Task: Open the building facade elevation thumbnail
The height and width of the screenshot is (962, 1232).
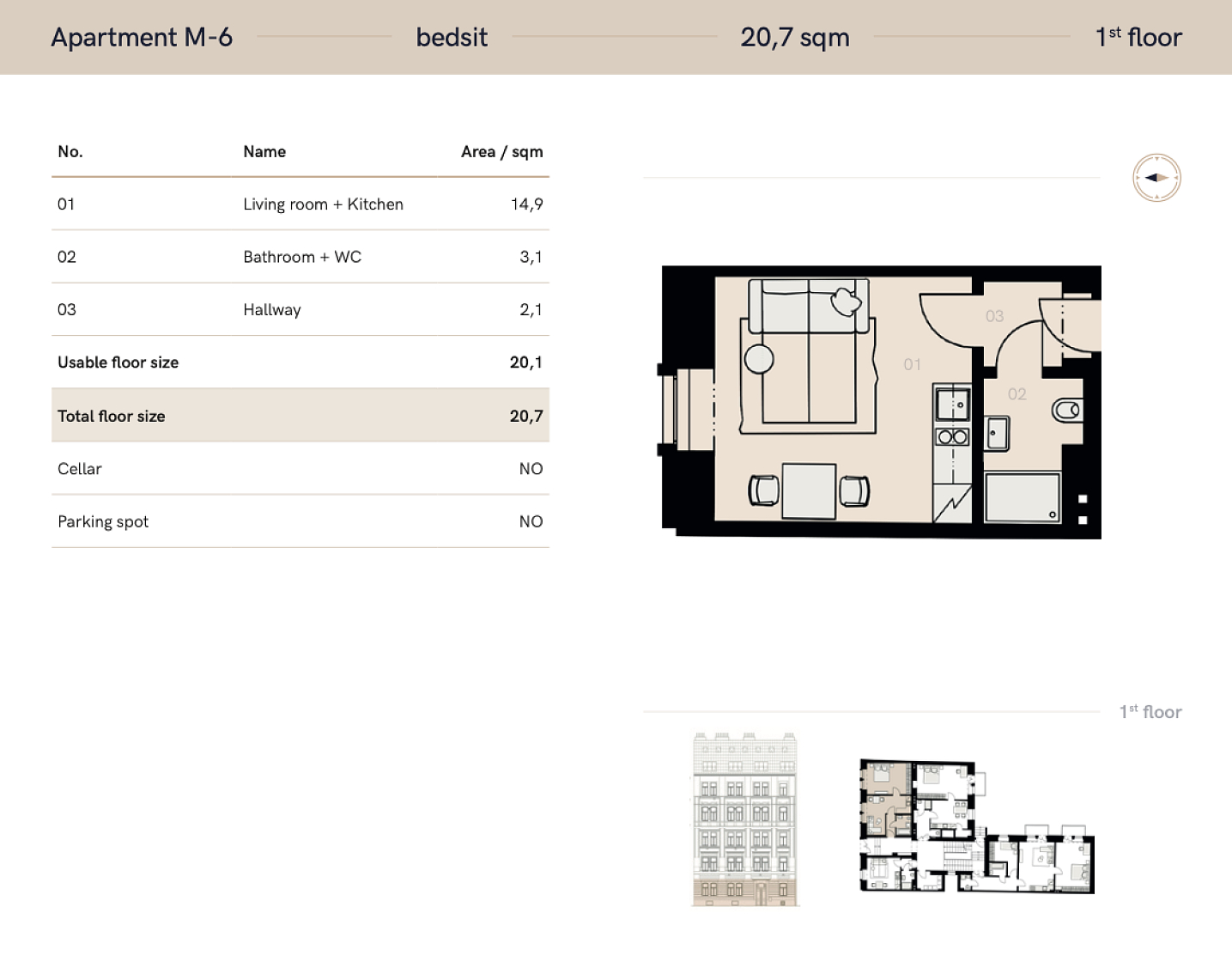Action: [x=745, y=819]
